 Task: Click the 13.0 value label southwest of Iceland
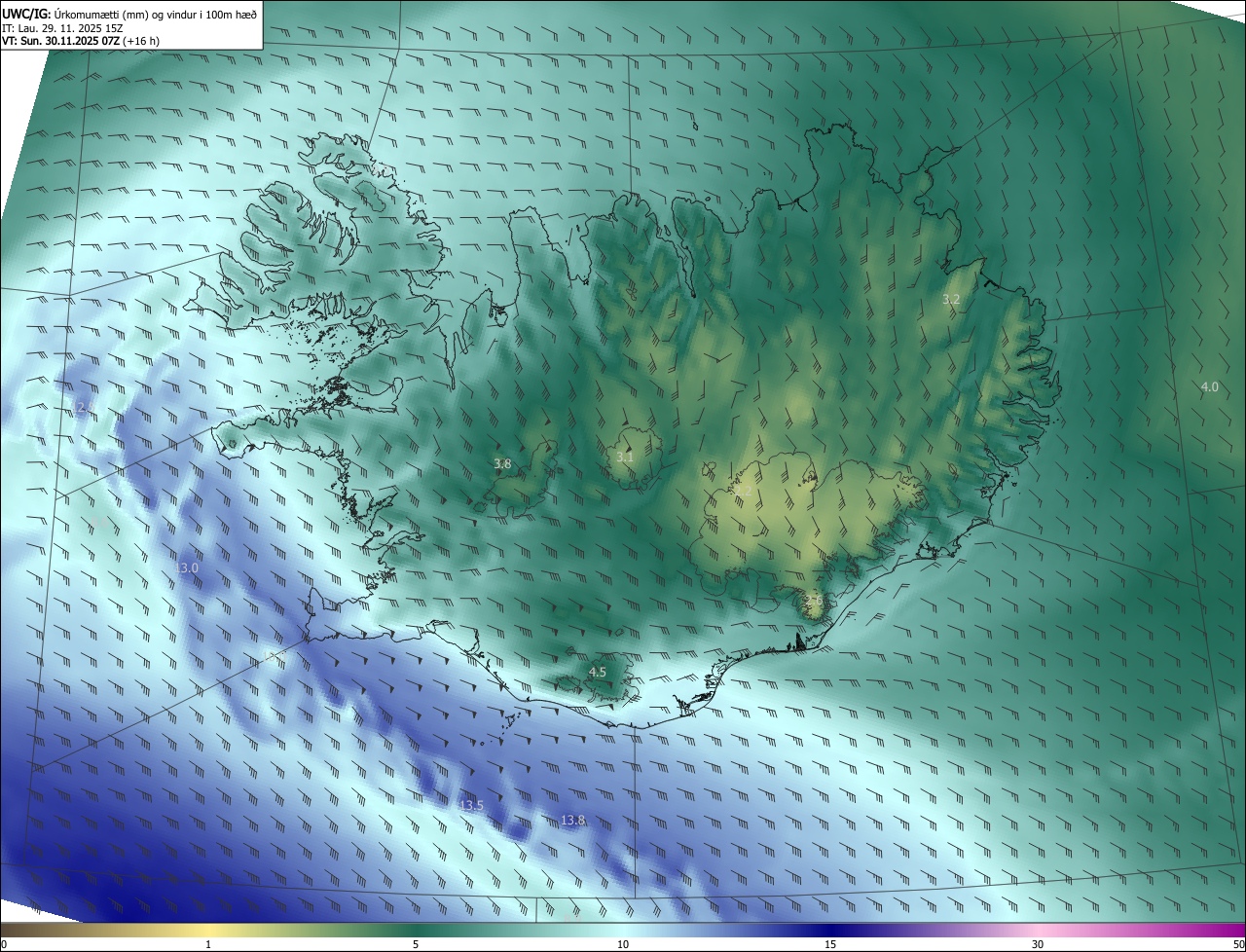[187, 568]
